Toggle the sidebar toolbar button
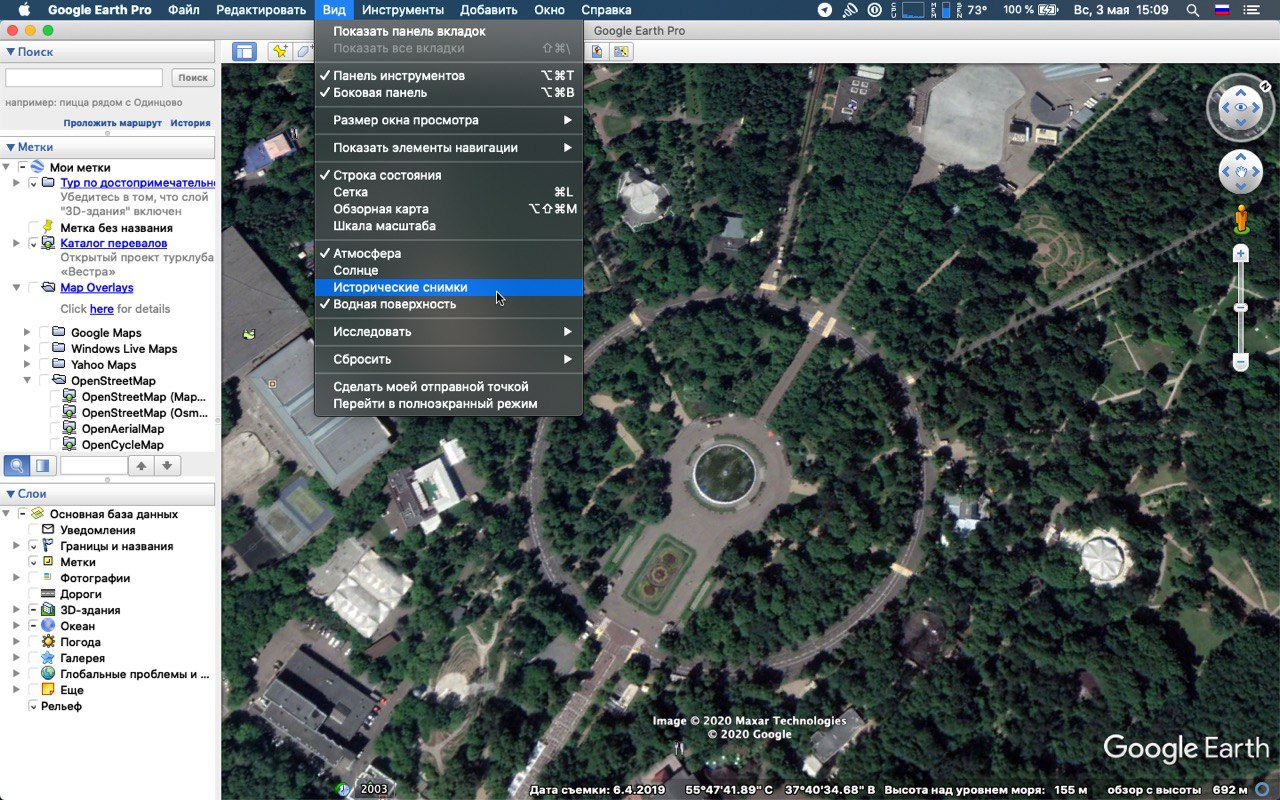1280x800 pixels. tap(244, 51)
